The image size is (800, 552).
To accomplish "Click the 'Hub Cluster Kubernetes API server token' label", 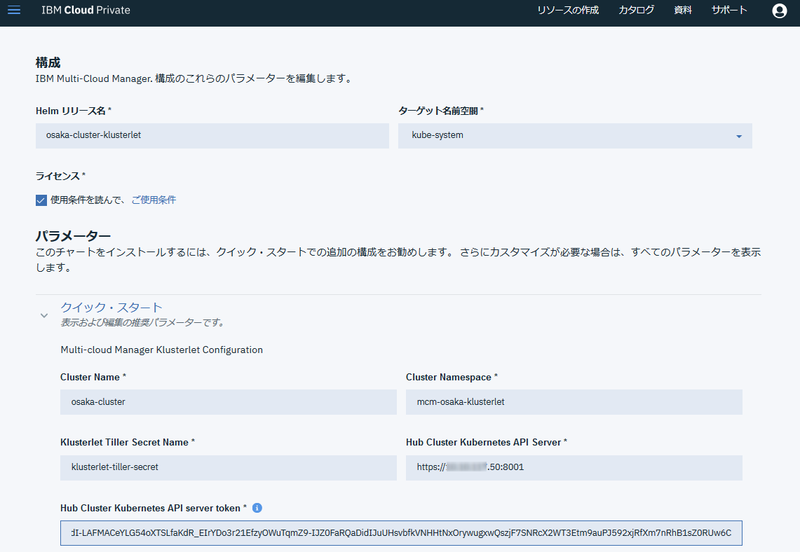I will tap(153, 508).
